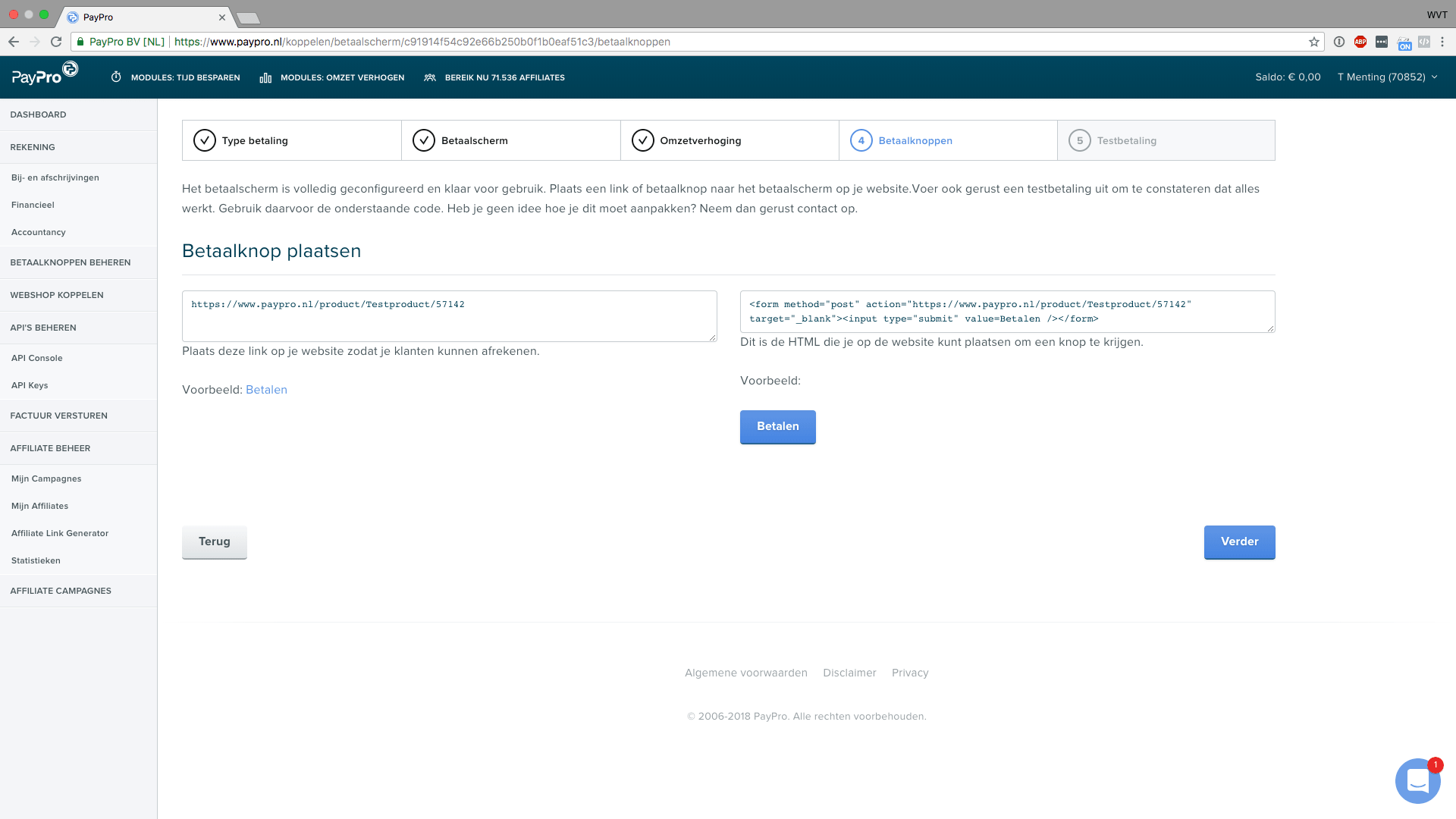Click the circled info extension icon
Screen dimensions: 1456x819
coord(1339,42)
